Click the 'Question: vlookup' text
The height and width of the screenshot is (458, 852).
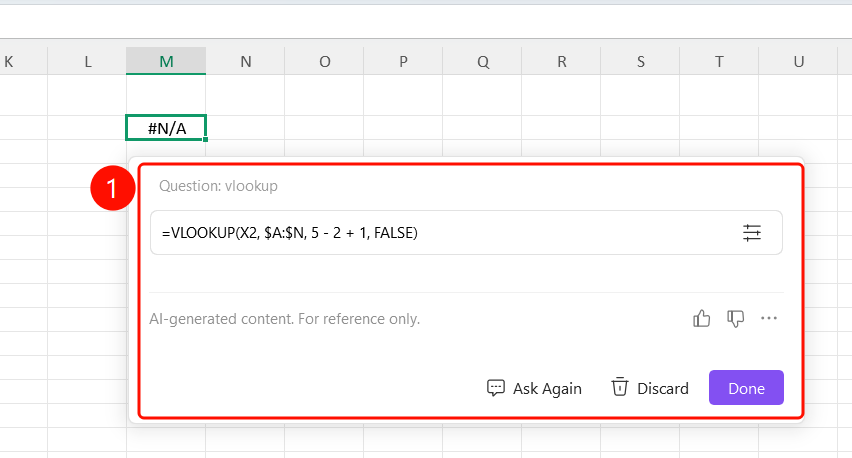tap(218, 186)
